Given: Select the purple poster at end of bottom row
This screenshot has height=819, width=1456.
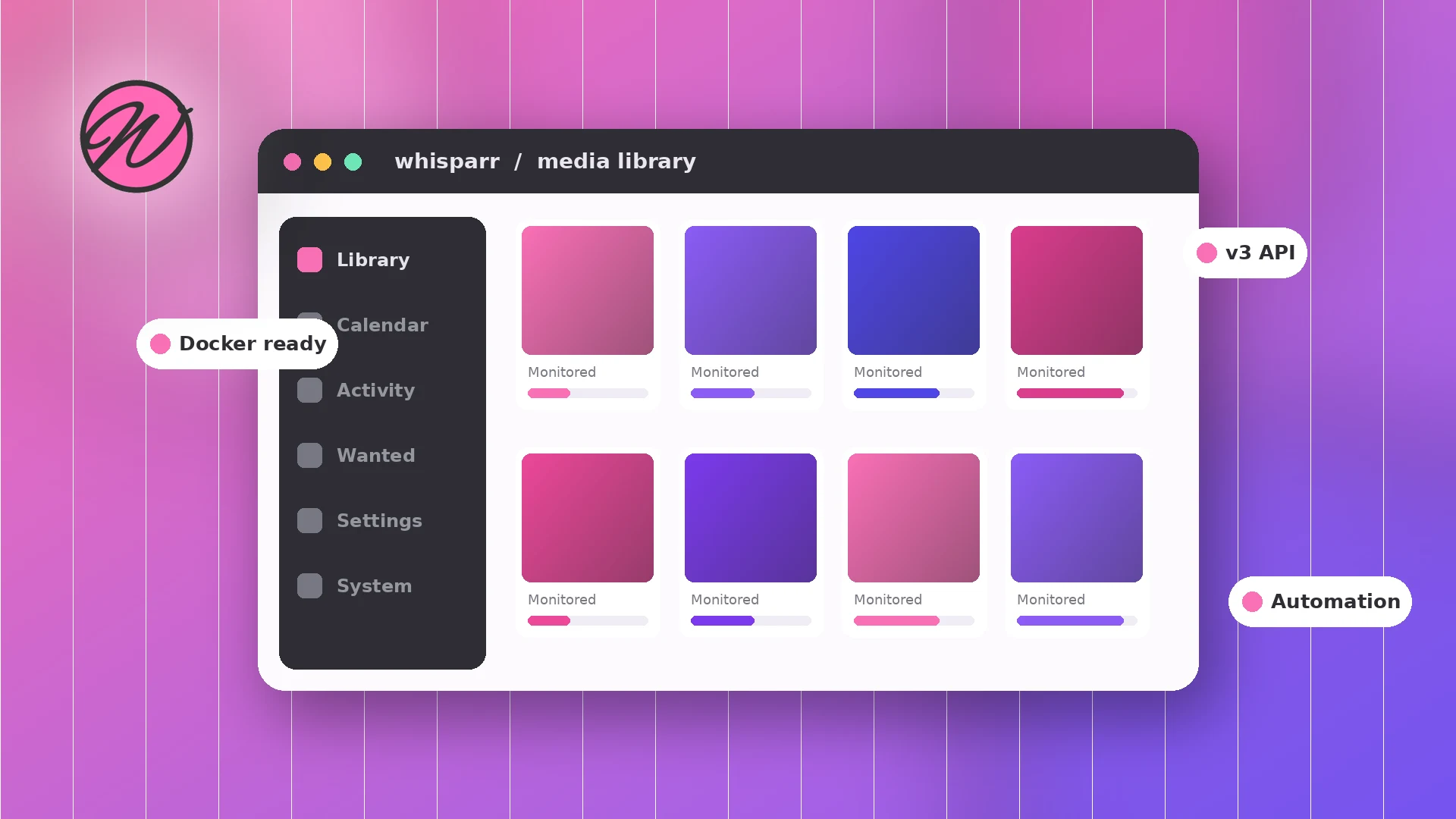Looking at the screenshot, I should click(1077, 518).
